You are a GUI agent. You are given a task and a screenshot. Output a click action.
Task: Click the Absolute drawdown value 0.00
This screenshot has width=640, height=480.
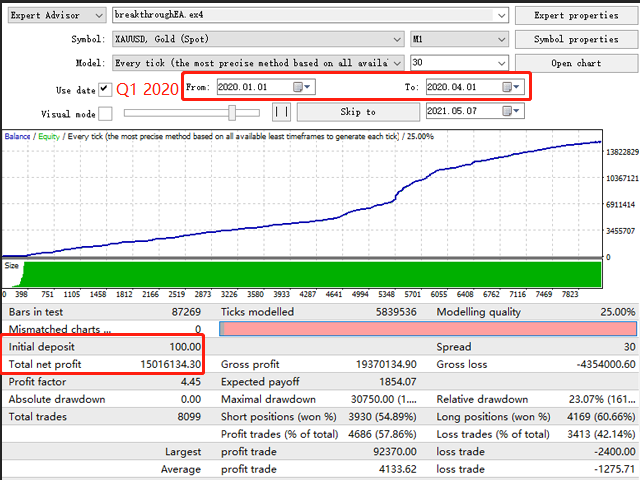pos(191,399)
